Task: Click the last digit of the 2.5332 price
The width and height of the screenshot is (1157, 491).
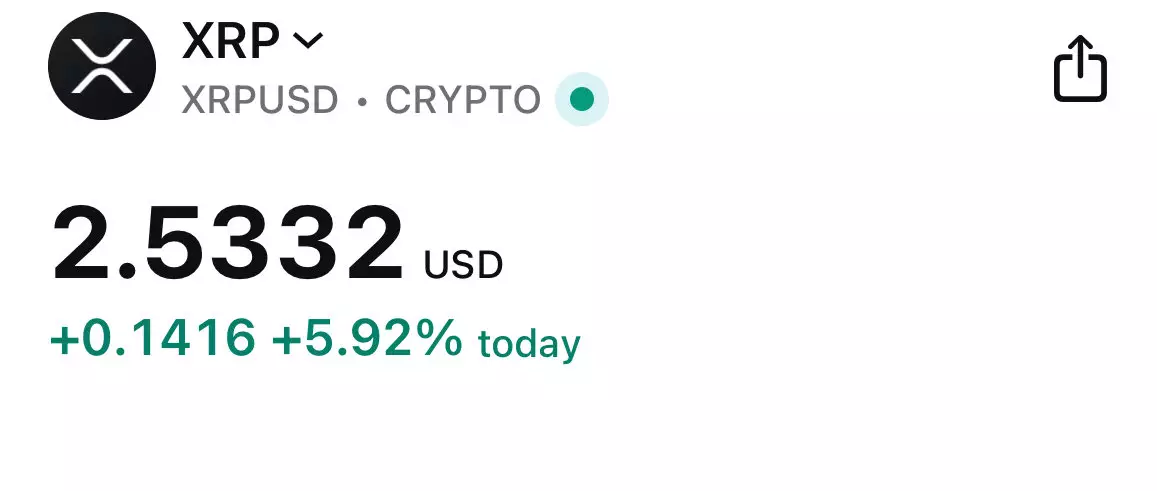Action: click(366, 243)
